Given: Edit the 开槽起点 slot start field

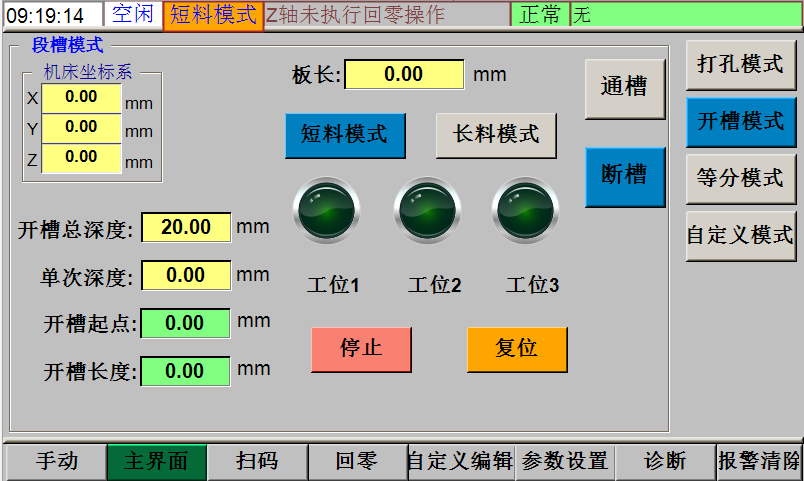Looking at the screenshot, I should 185,323.
